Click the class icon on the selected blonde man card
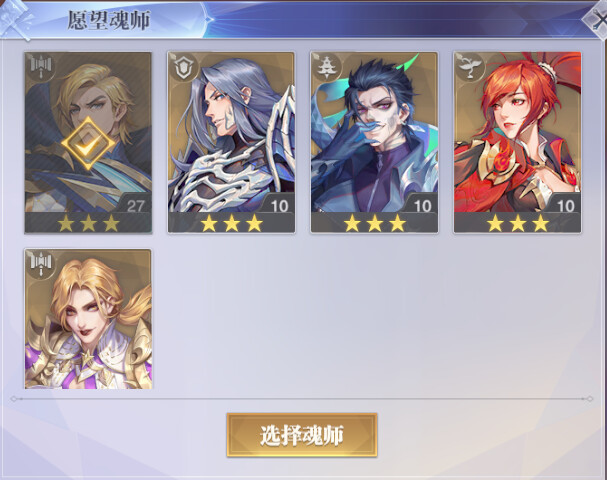The width and height of the screenshot is (607, 480). click(x=41, y=67)
